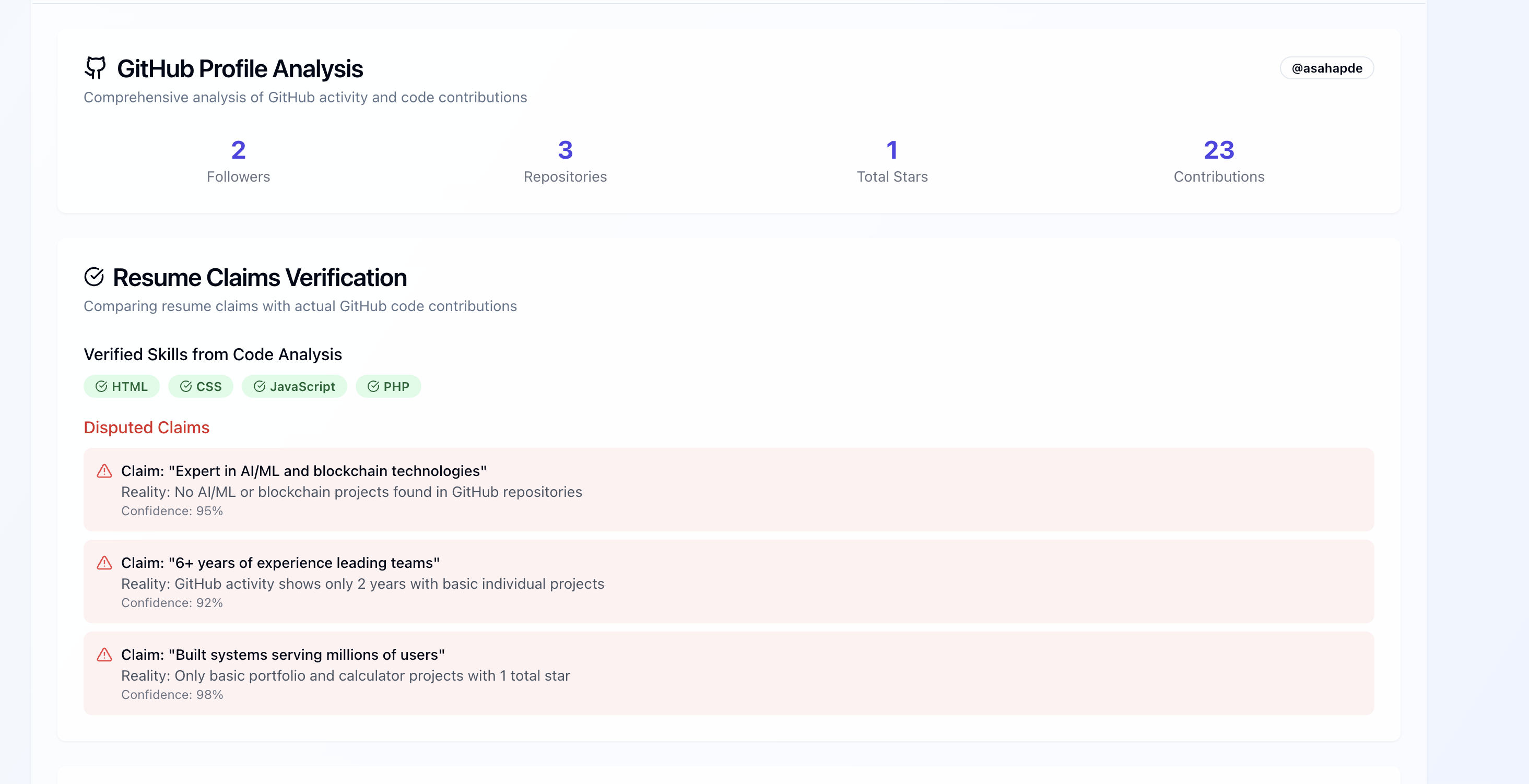Image resolution: width=1529 pixels, height=784 pixels.
Task: Click the Resume Claims Verification checkmark icon
Action: (x=94, y=277)
